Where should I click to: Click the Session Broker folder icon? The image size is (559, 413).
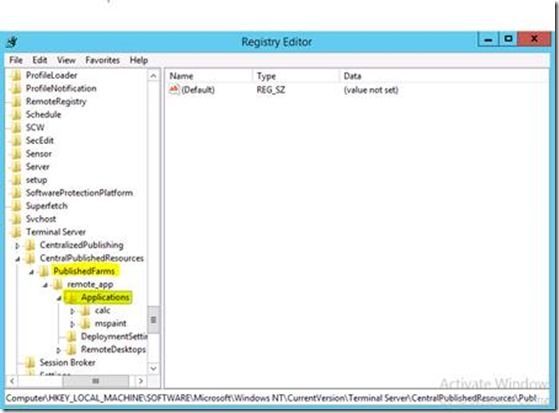tap(31, 363)
